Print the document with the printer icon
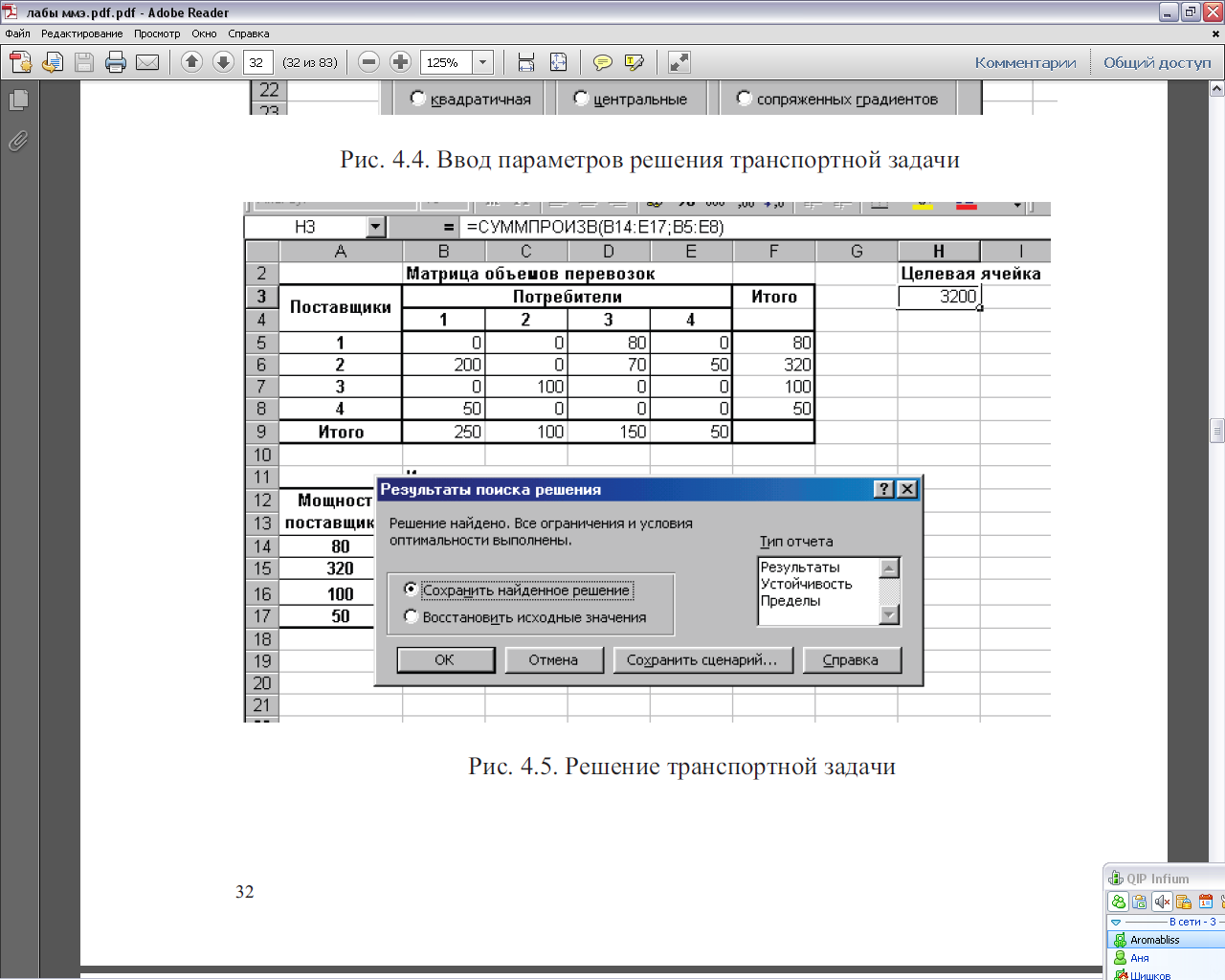Screen dimensions: 1225x980 coord(116,62)
